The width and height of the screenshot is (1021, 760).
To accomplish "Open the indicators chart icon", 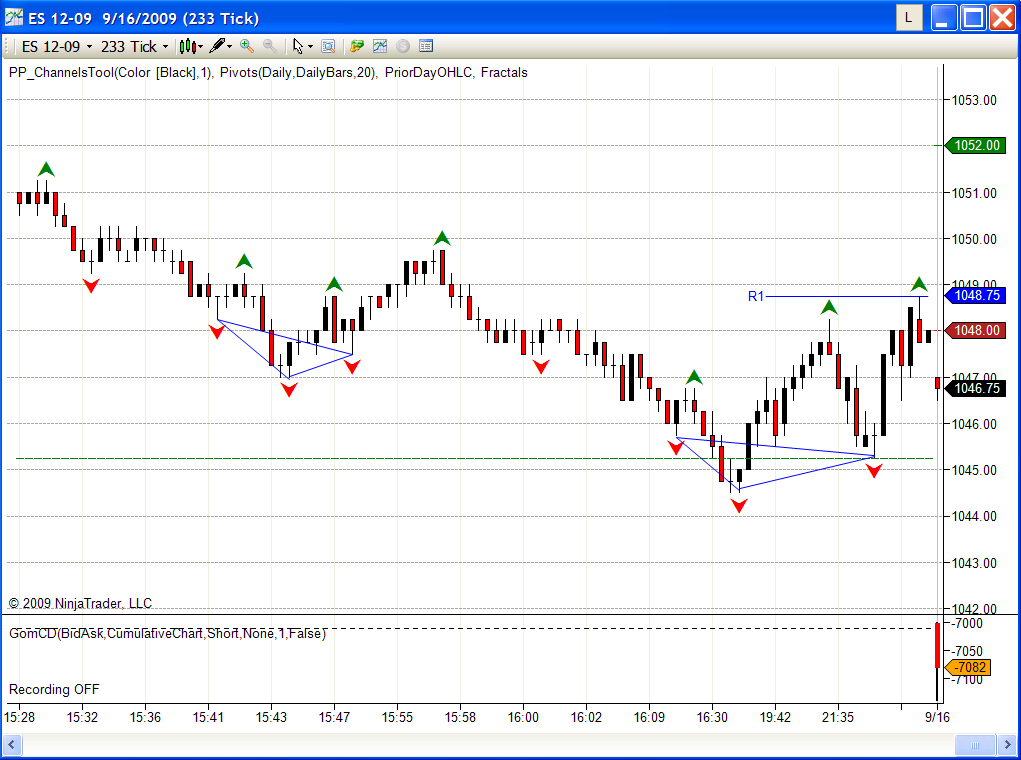I will (x=380, y=46).
